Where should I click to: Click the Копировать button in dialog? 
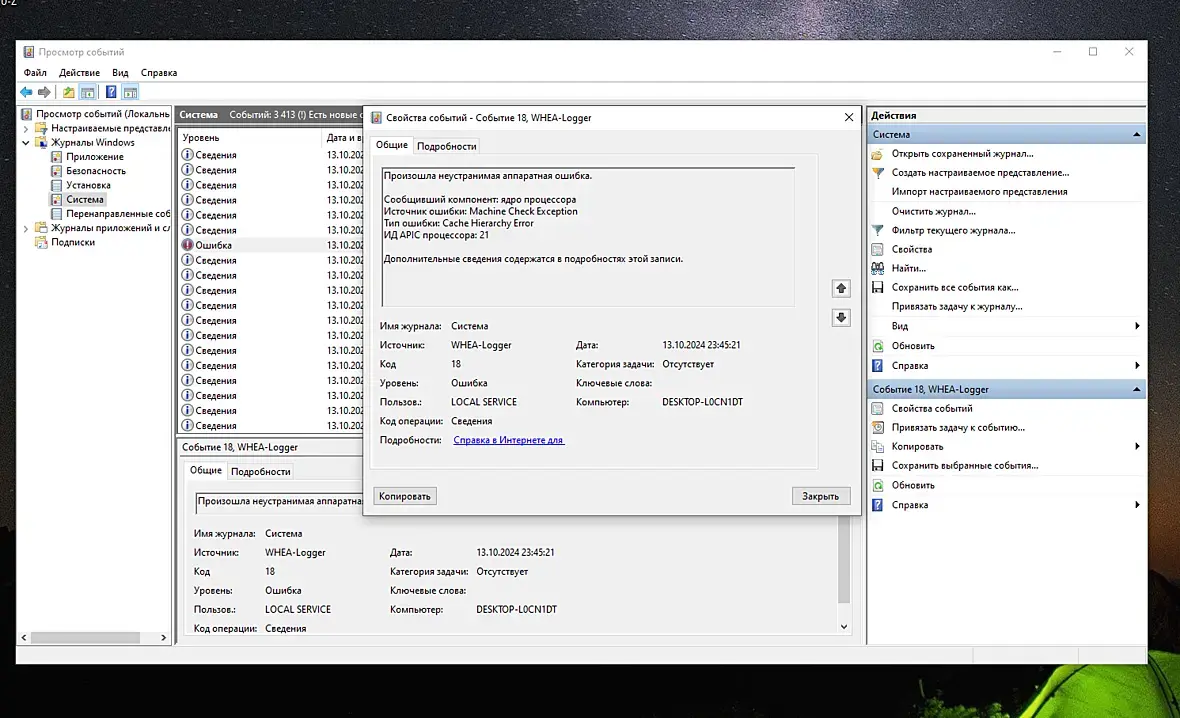click(405, 496)
